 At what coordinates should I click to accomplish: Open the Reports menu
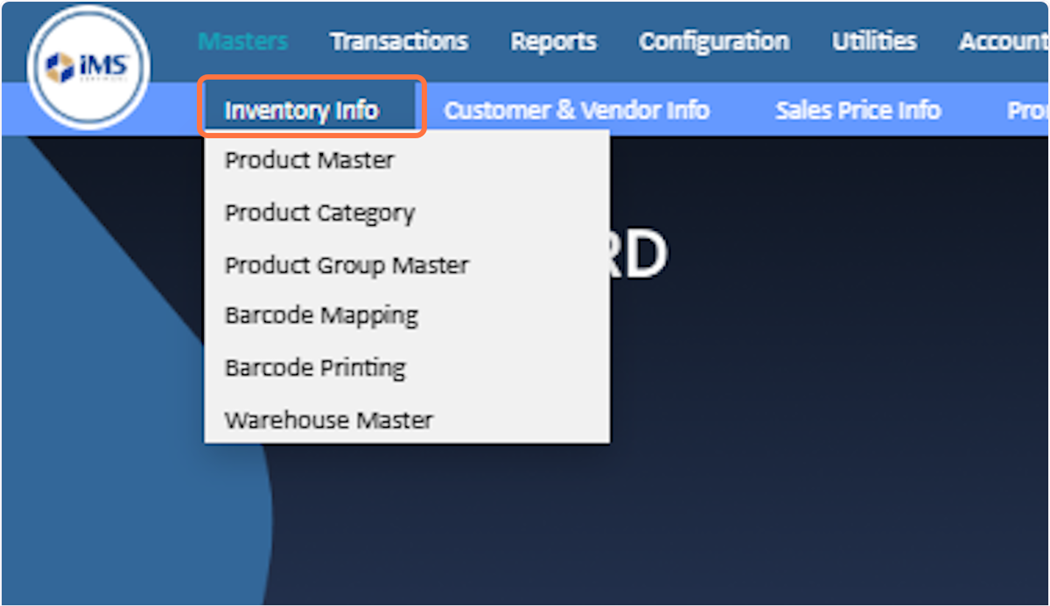pos(553,41)
